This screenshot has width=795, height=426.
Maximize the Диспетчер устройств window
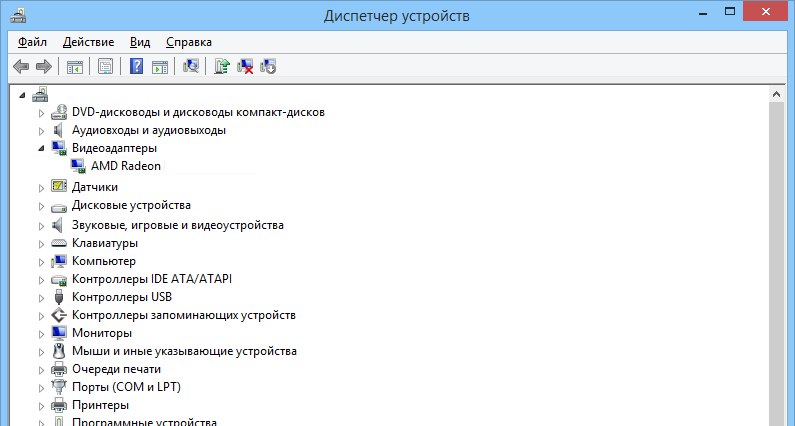[x=730, y=11]
